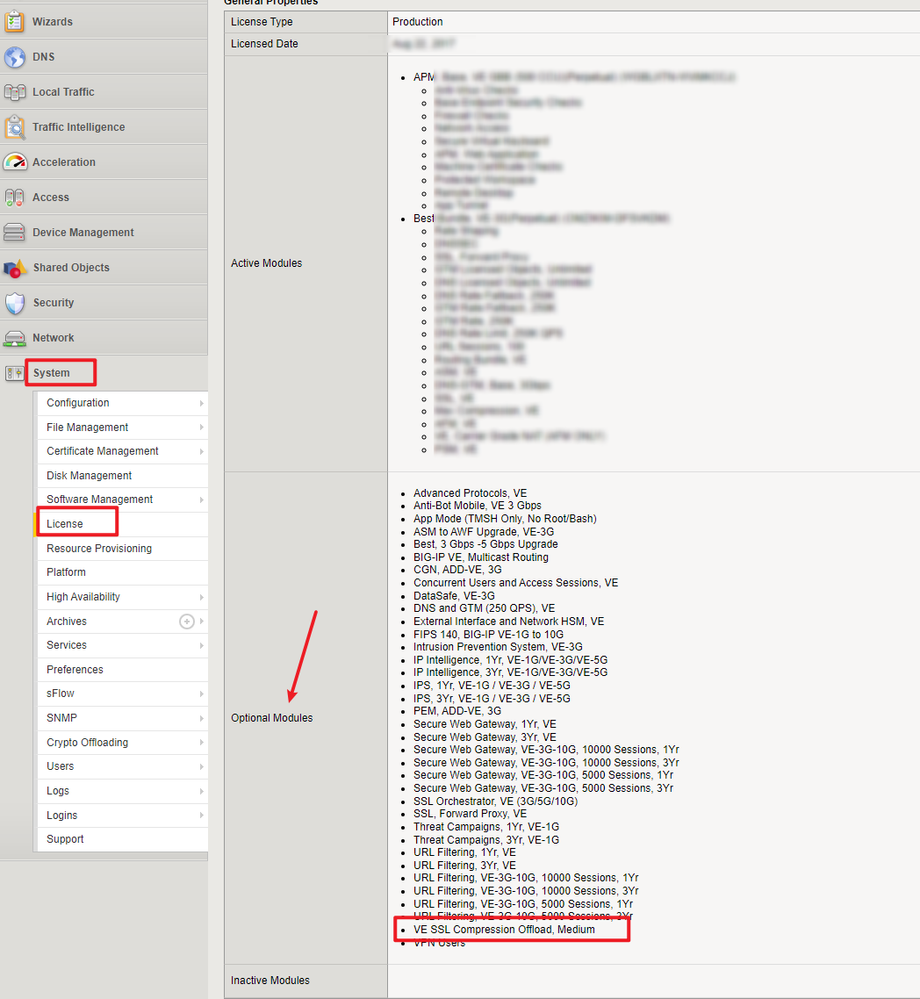
Task: Expand the Users submenu arrow
Action: click(x=201, y=766)
